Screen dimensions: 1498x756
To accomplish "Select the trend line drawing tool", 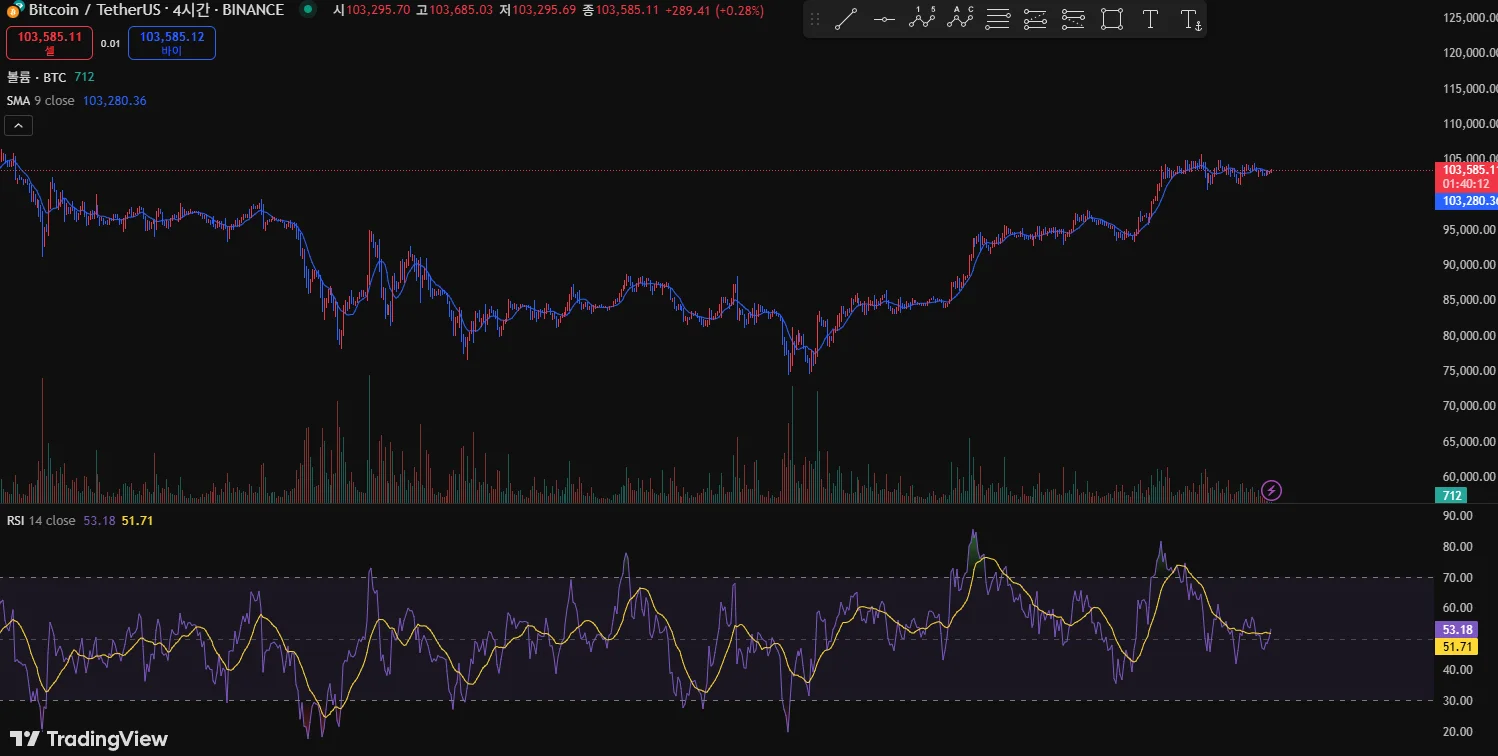I will [x=846, y=19].
